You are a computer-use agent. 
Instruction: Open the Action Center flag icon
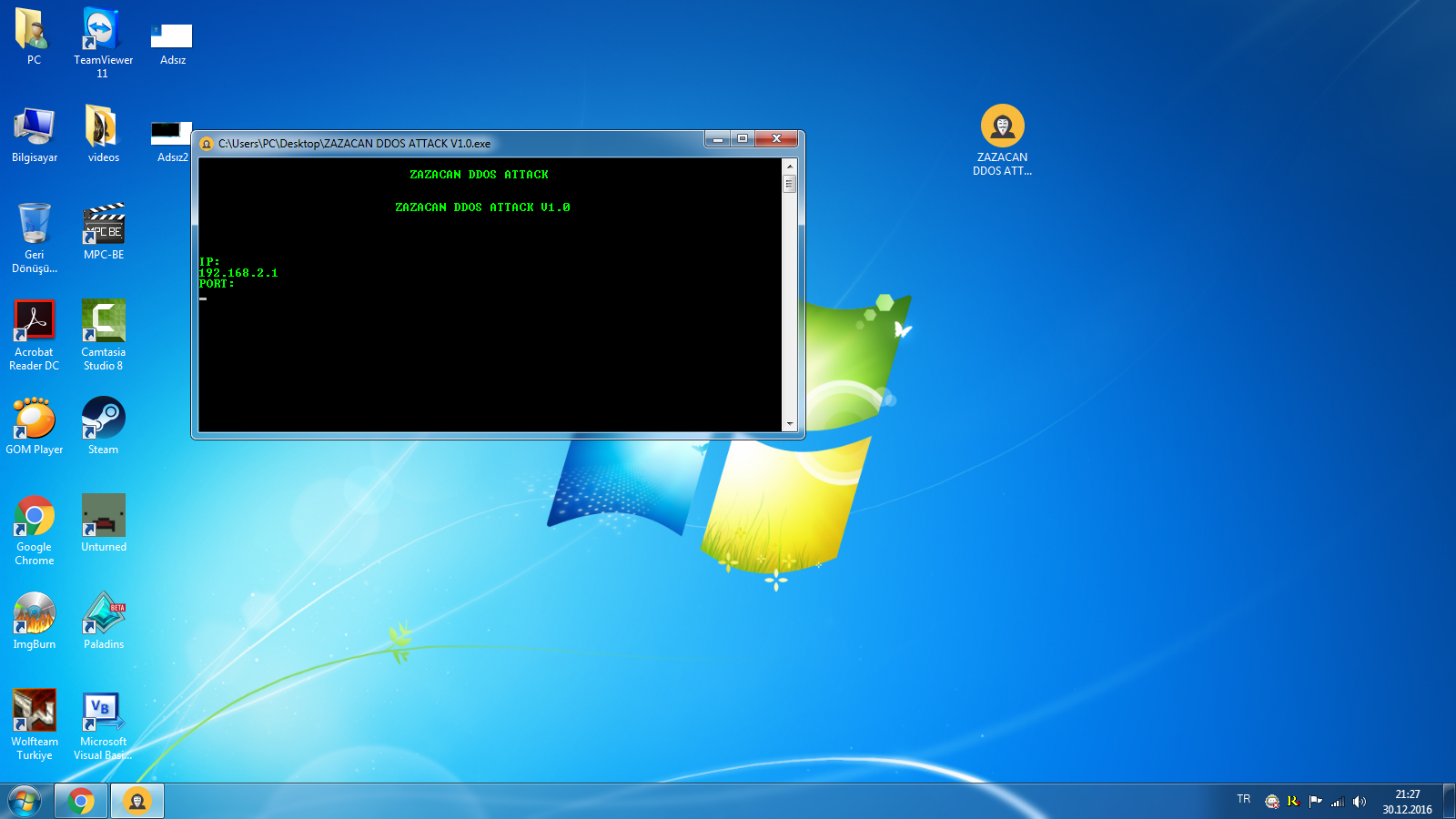[1315, 802]
